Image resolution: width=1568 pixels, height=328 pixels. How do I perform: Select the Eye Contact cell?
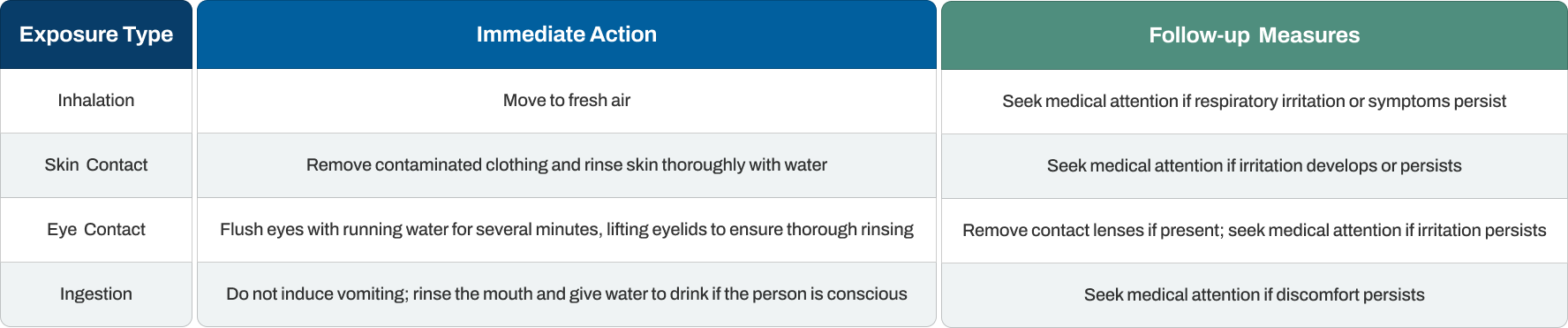96,230
